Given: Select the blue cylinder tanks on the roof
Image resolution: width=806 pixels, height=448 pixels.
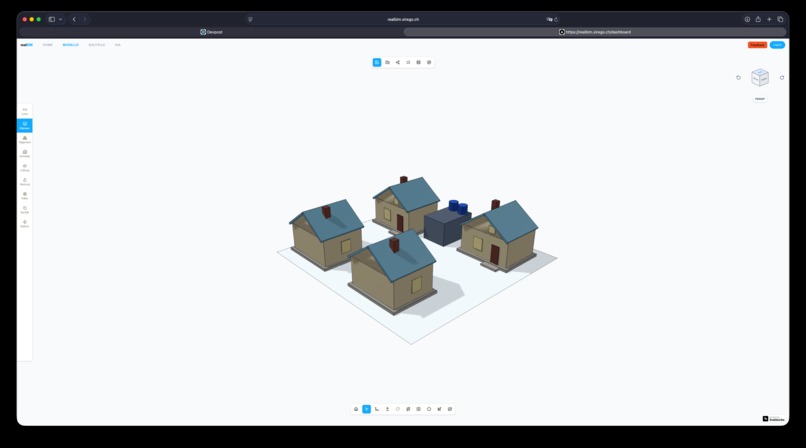Looking at the screenshot, I should 457,207.
